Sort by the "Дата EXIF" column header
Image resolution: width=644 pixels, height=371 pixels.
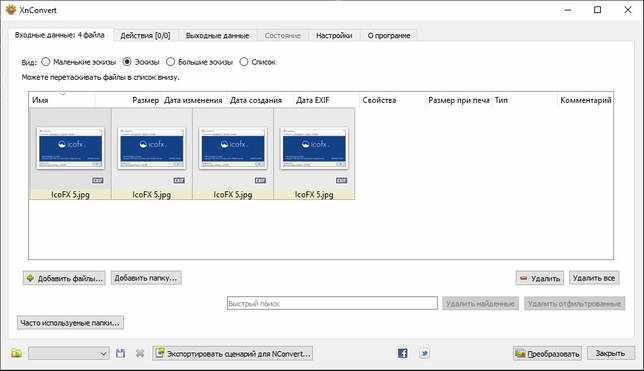coord(326,100)
